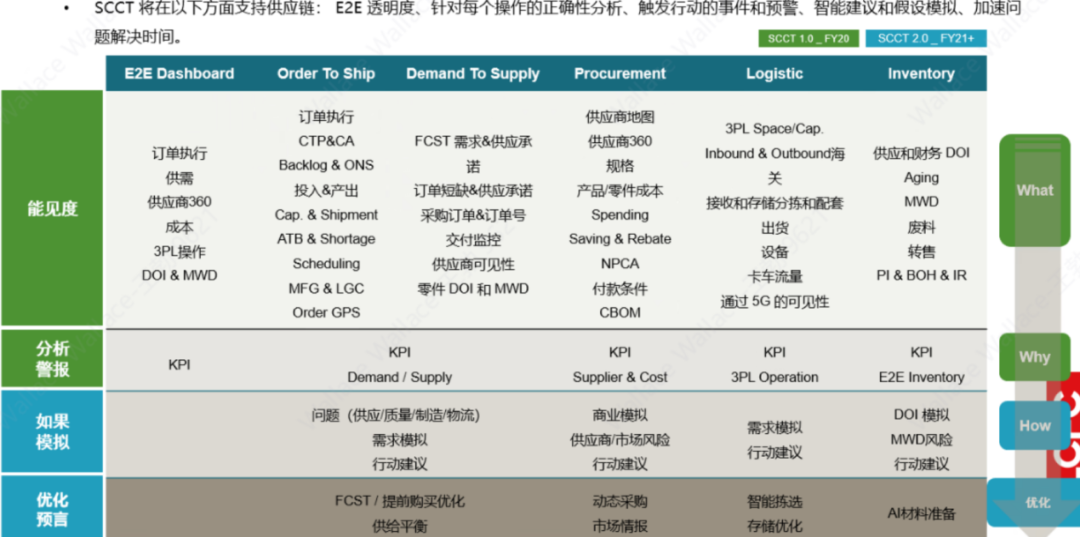Click the 如果模拟 row label
1080x537 pixels.
(52, 432)
